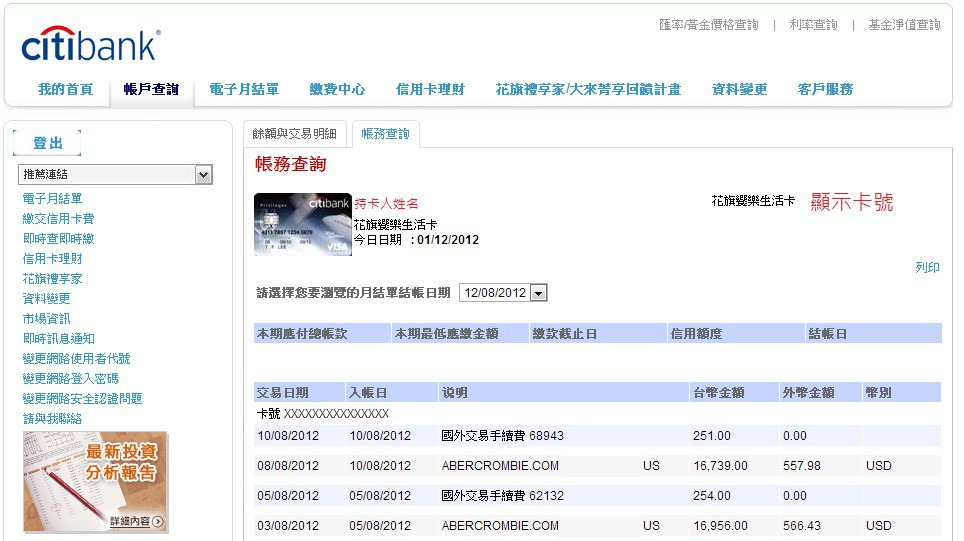
Task: Open 電子月結單 in the top navigation
Action: coord(244,89)
